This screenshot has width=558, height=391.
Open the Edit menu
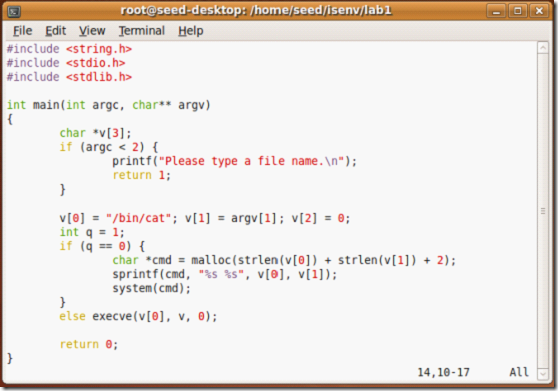coord(56,31)
